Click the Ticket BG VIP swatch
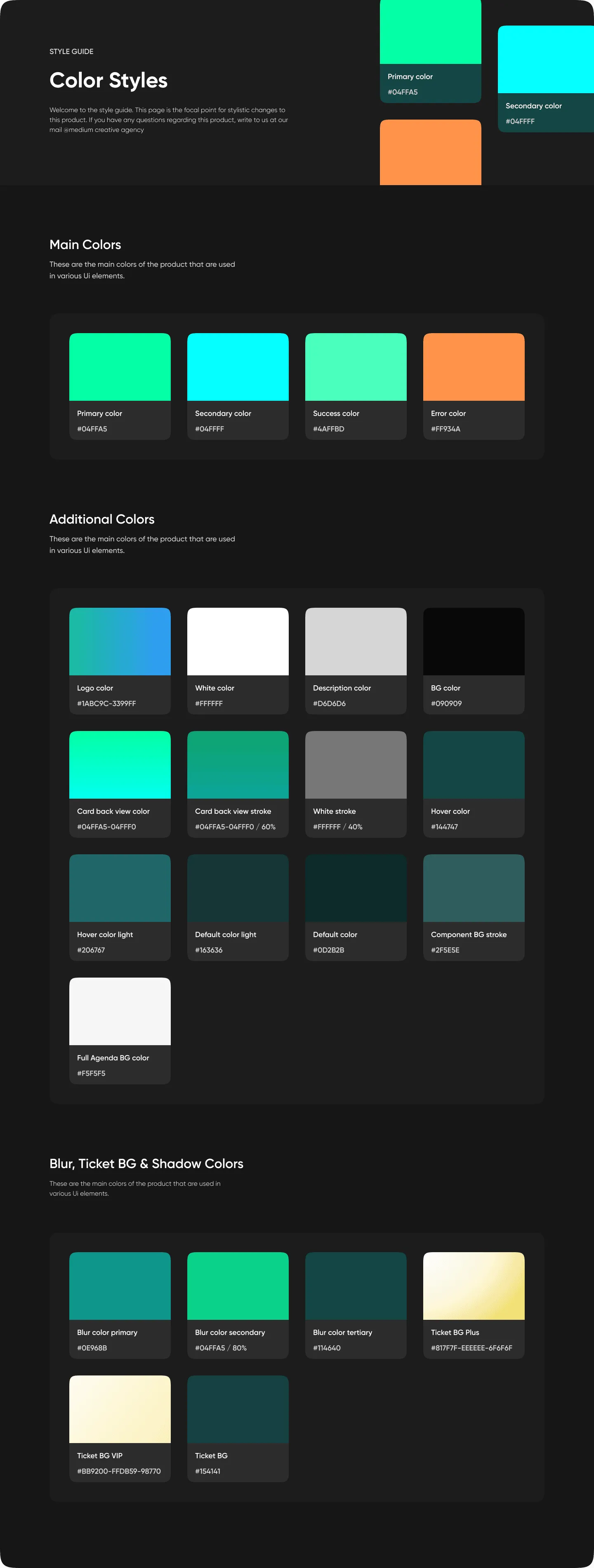This screenshot has height=1568, width=594. pos(119,1409)
